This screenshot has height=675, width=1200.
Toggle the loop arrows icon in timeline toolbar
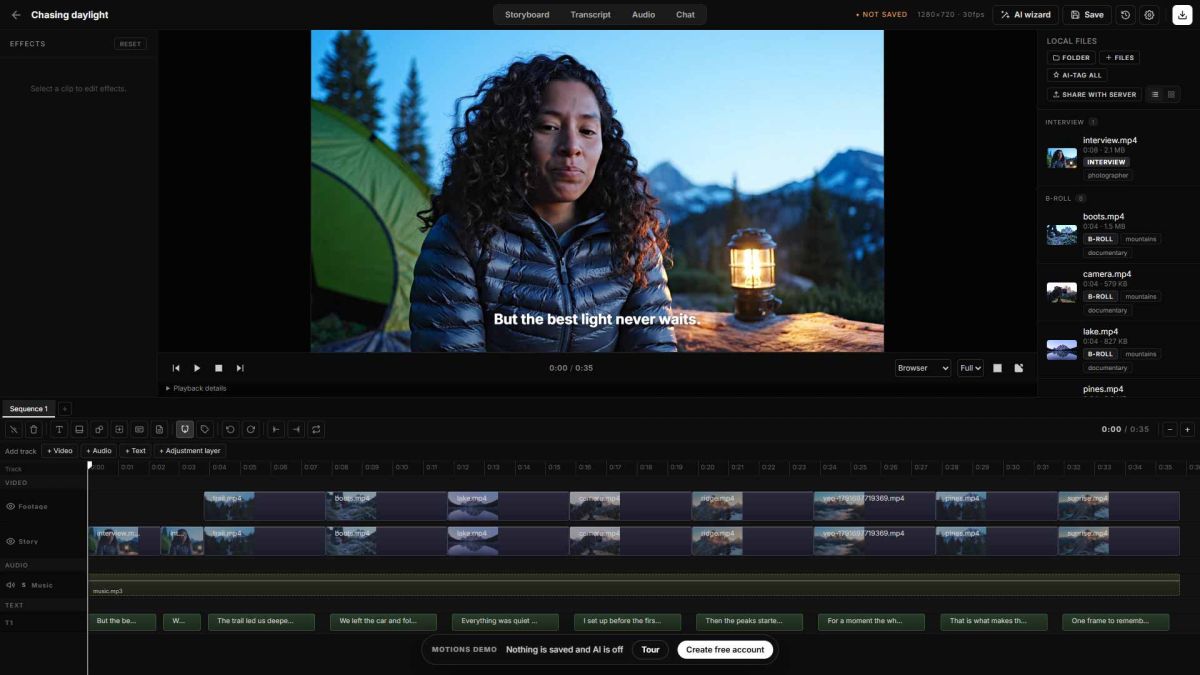[316, 429]
